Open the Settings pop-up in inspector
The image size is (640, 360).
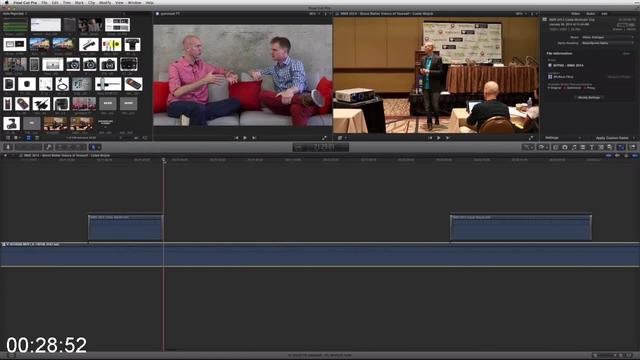563,138
